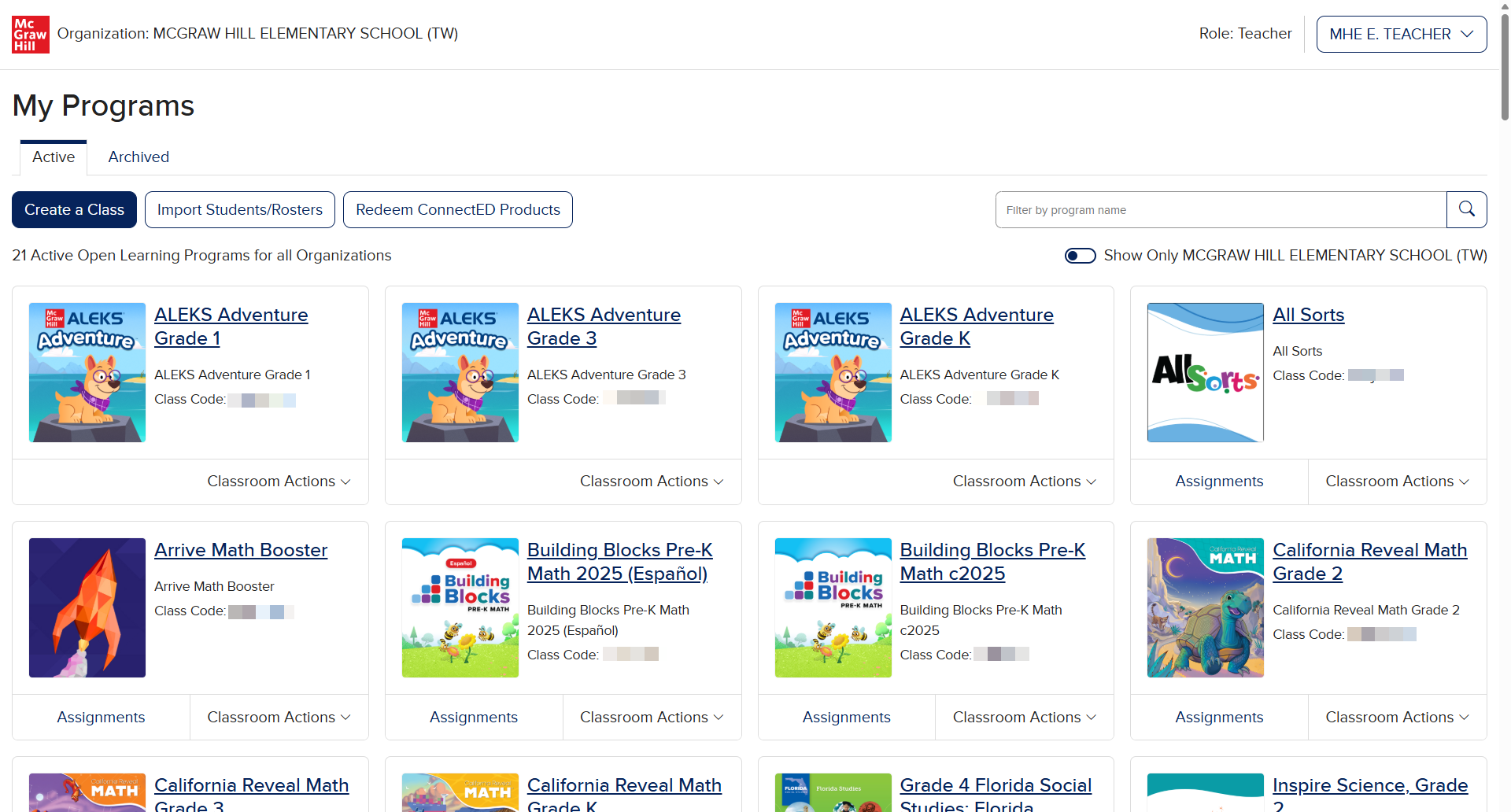Open California Reveal Math Grade 2 thumbnail
The height and width of the screenshot is (812, 1511).
(x=1206, y=607)
